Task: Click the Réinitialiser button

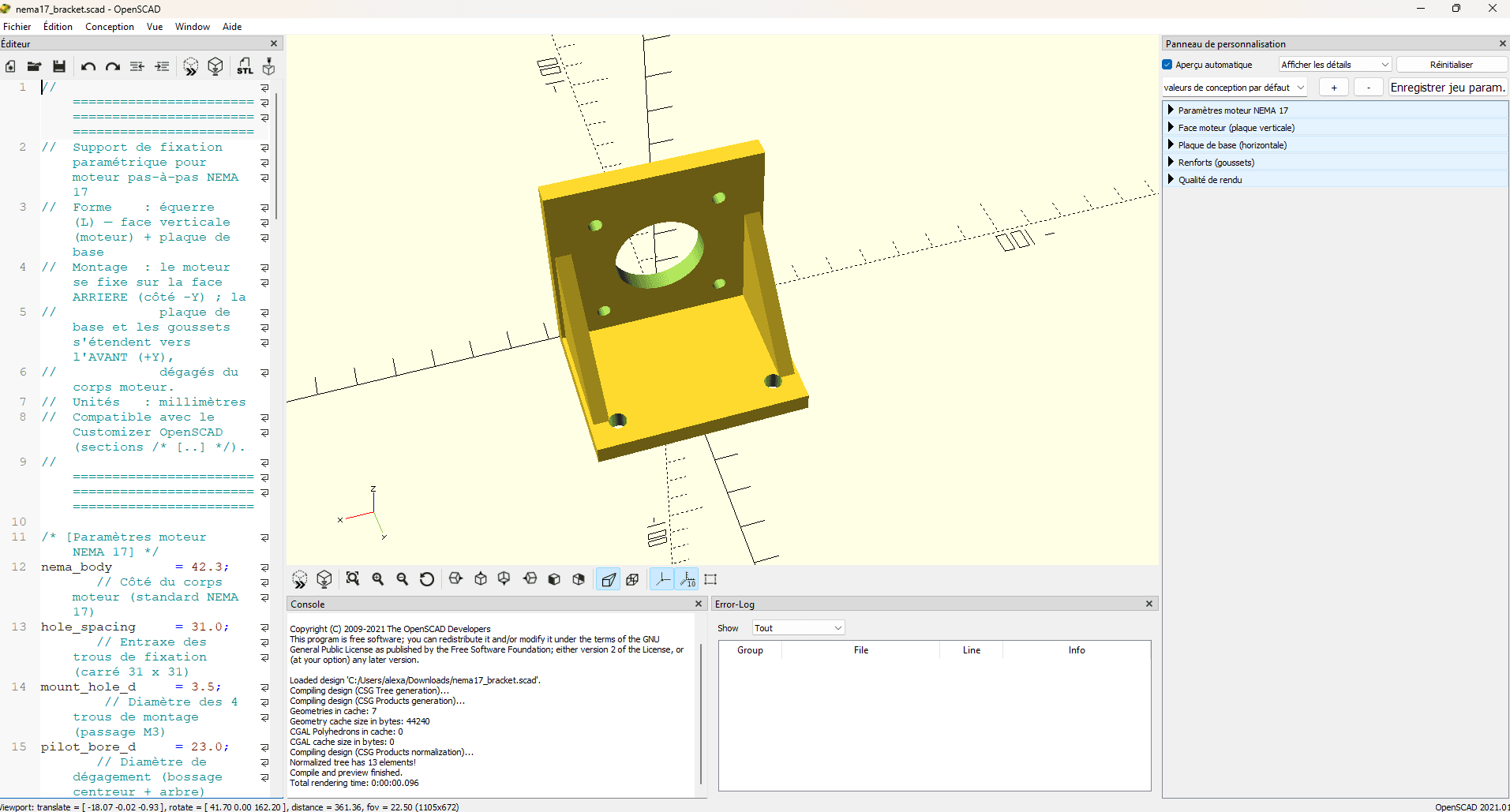Action: pos(1452,65)
